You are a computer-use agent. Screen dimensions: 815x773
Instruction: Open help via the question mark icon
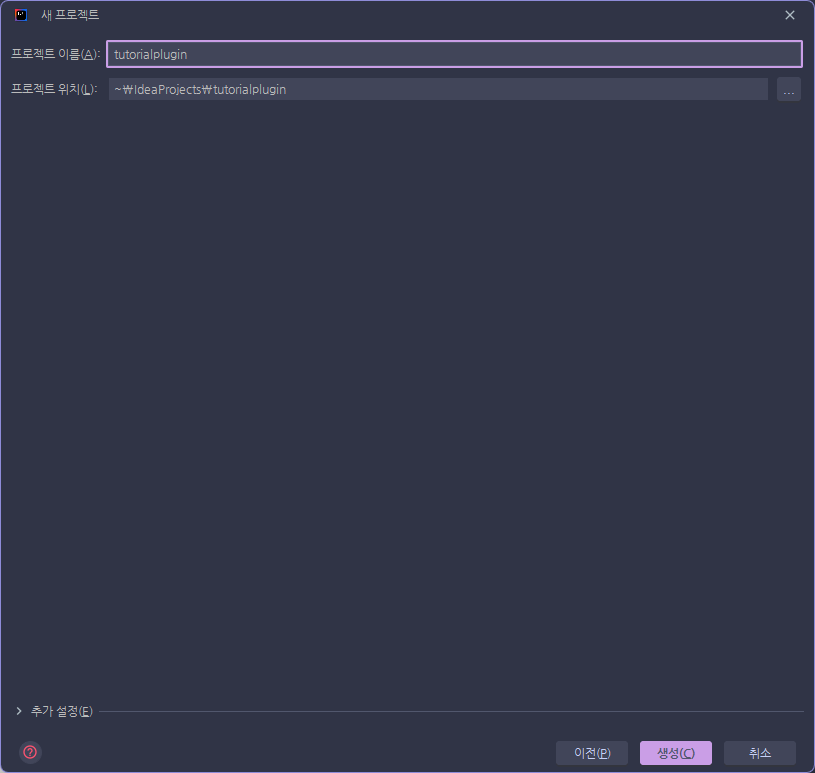pos(30,752)
